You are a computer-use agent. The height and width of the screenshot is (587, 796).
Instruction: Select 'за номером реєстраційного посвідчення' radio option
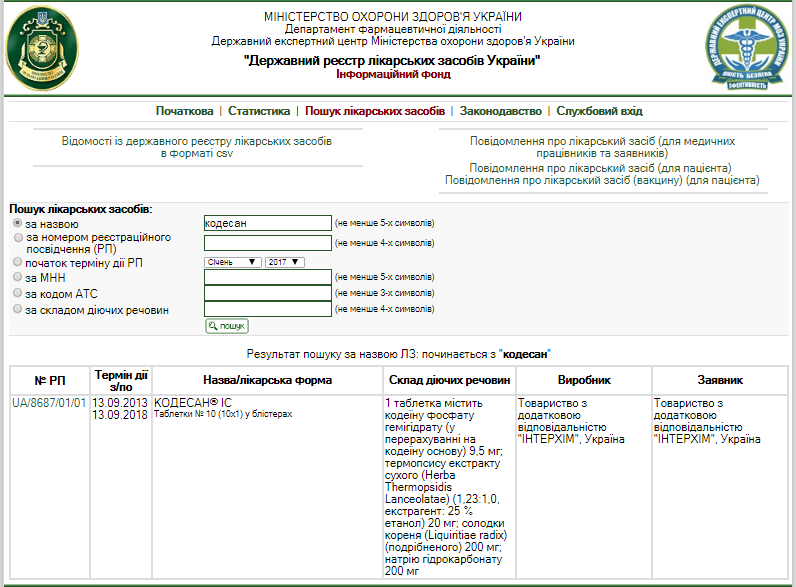(18, 238)
